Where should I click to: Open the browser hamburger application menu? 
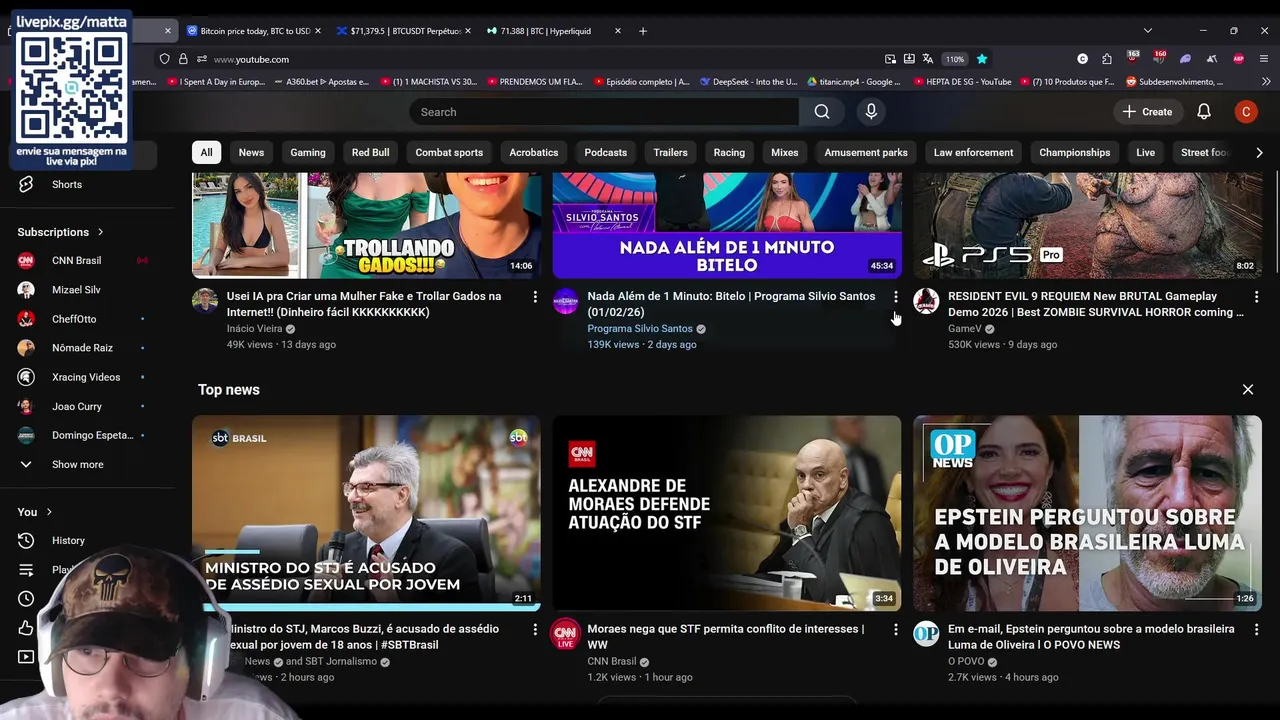tap(1264, 59)
